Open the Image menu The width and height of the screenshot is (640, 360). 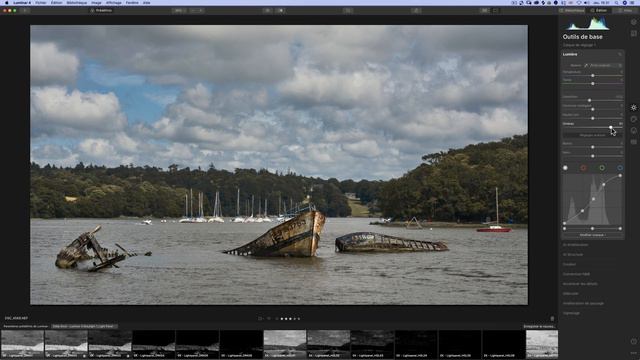[96, 2]
